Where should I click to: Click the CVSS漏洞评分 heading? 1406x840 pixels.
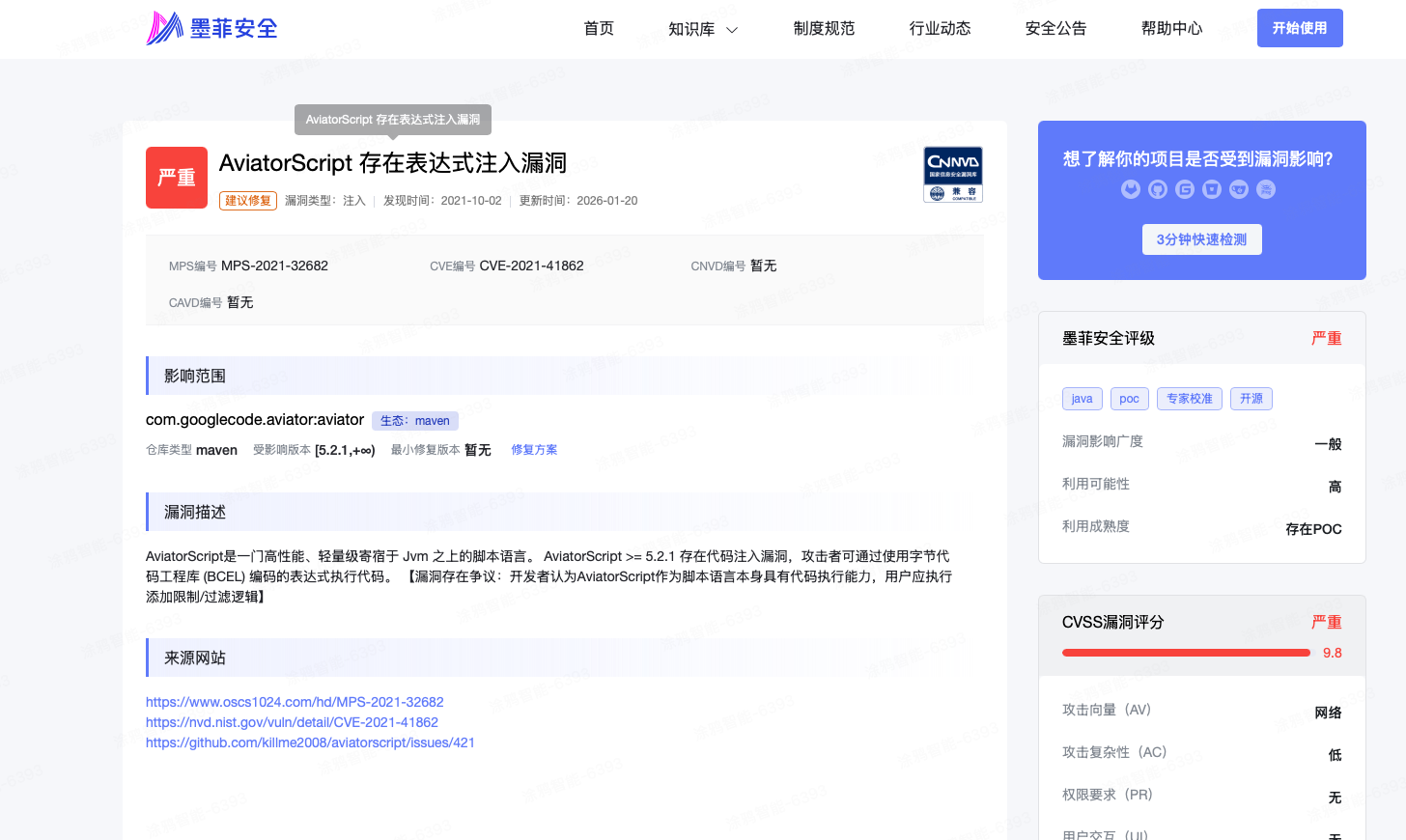coord(1113,622)
